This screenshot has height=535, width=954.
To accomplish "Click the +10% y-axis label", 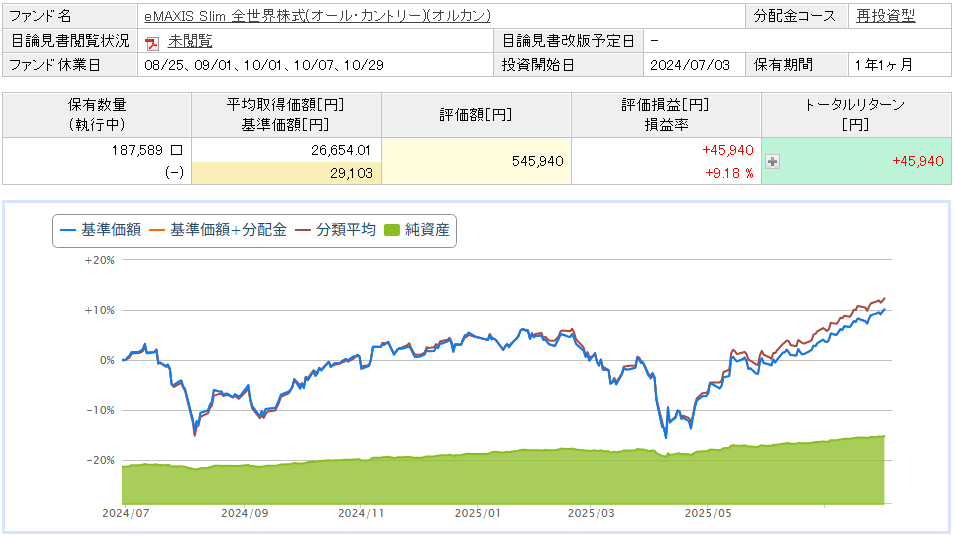I will pyautogui.click(x=99, y=310).
